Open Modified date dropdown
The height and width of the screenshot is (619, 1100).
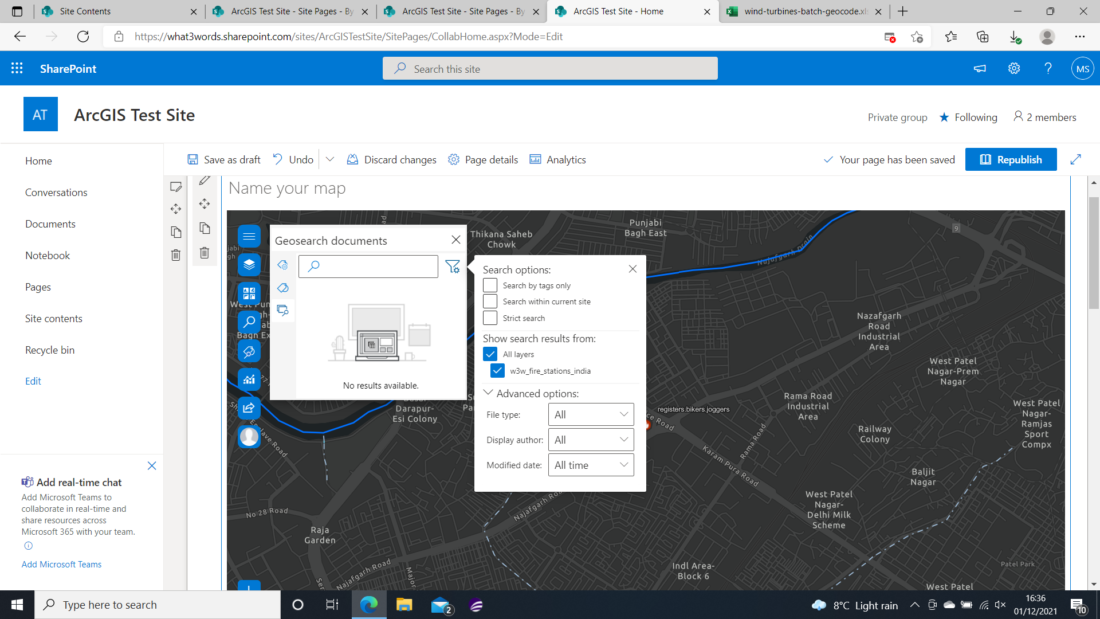coord(591,465)
